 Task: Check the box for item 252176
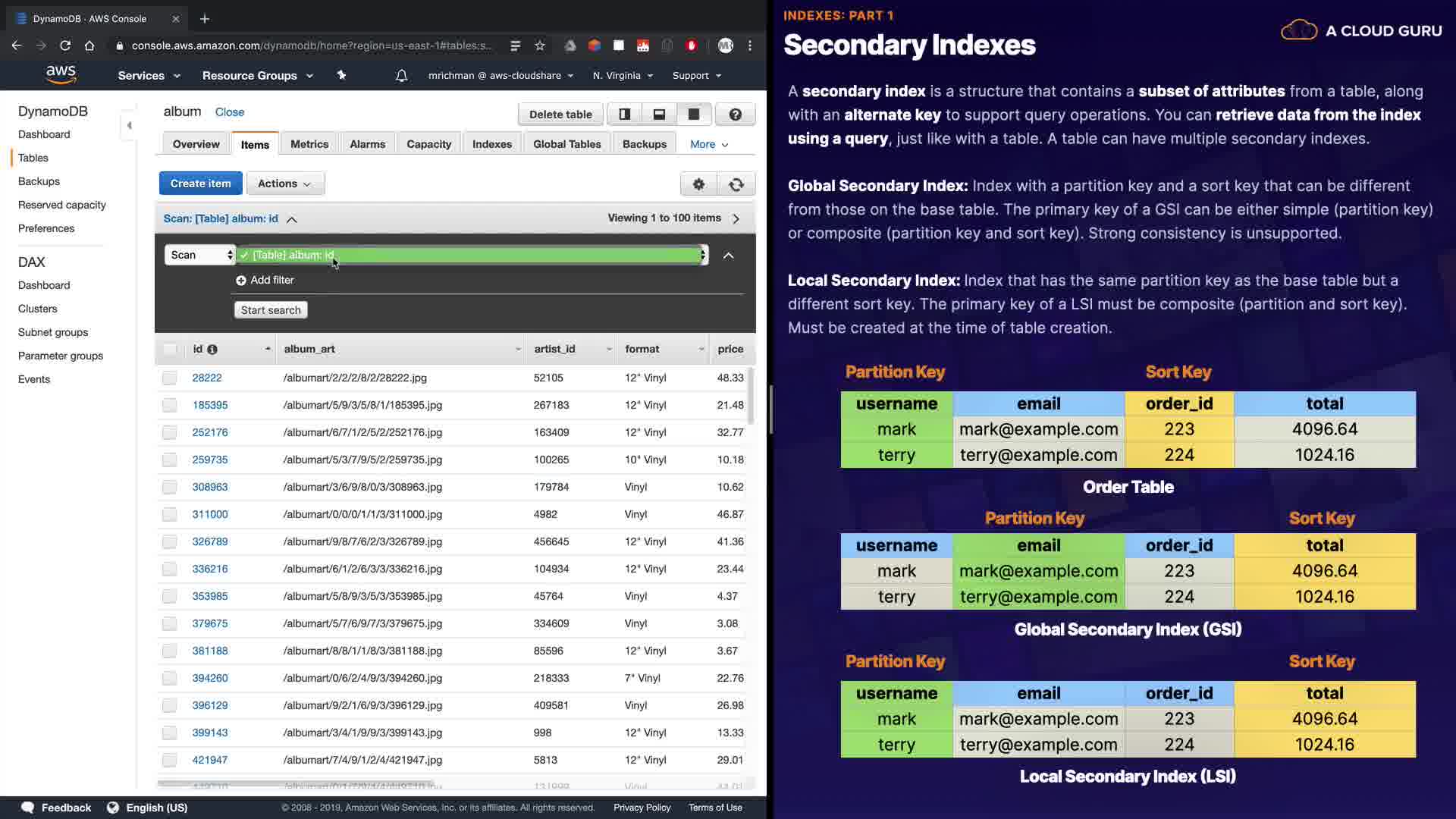tap(169, 432)
